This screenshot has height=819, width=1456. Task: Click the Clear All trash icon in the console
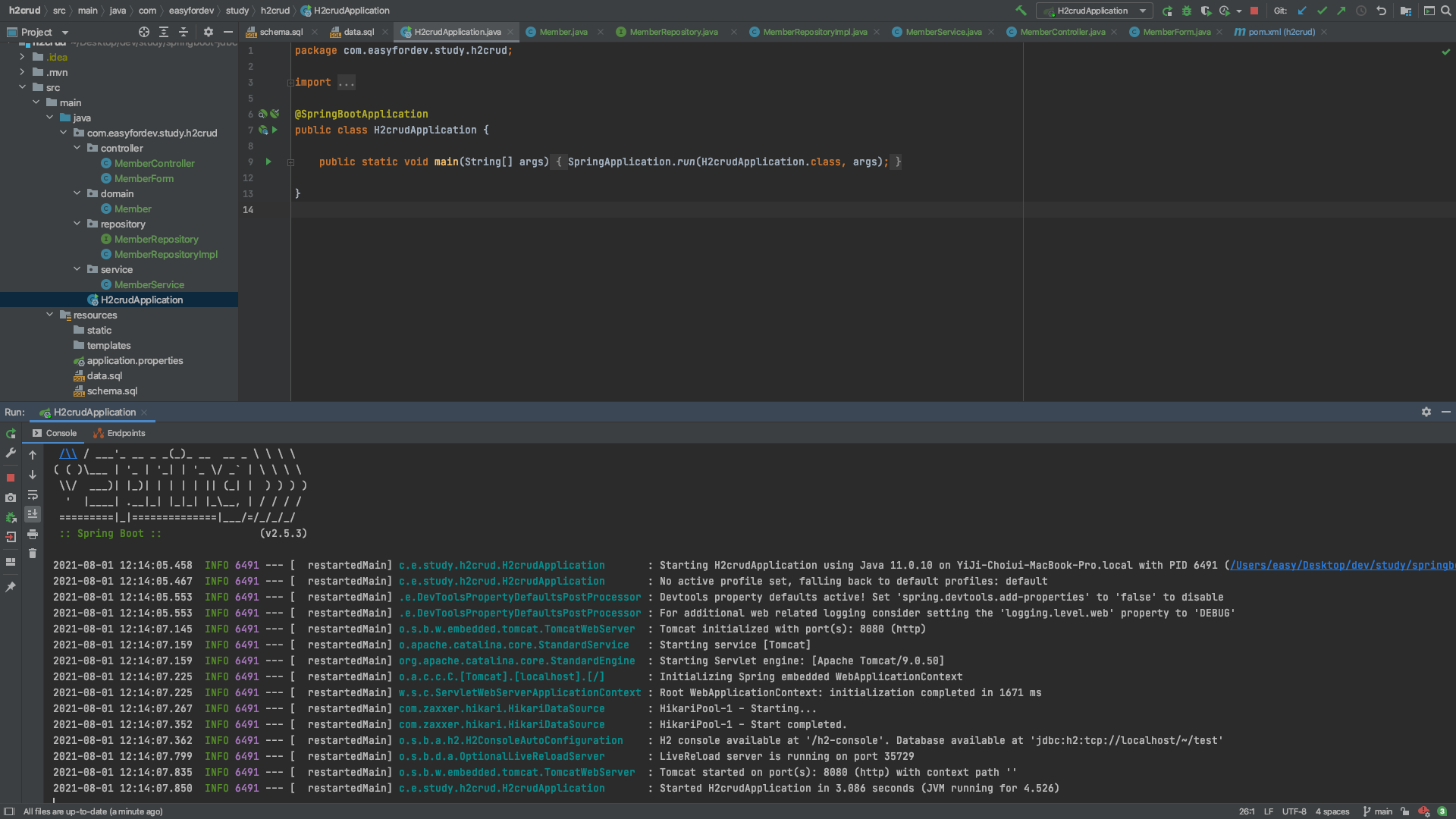coord(33,554)
